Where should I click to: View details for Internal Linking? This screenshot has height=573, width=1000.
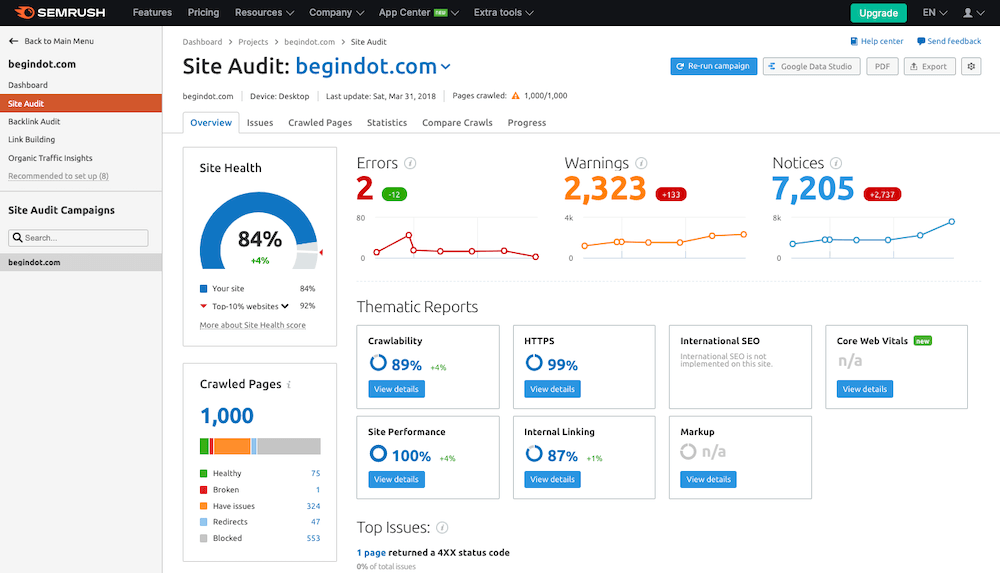click(x=552, y=479)
